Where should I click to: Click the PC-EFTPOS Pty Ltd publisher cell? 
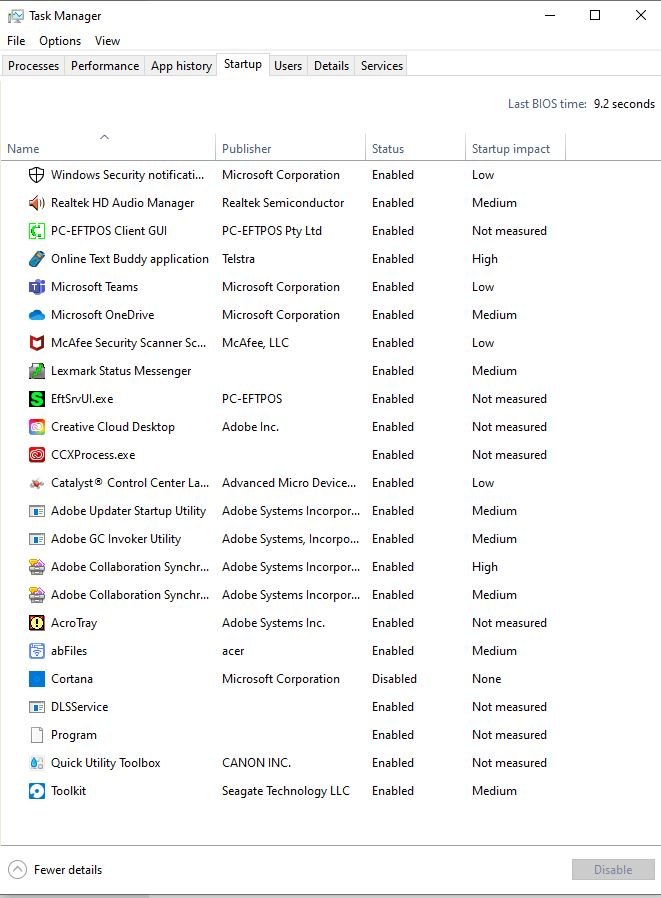click(x=272, y=231)
